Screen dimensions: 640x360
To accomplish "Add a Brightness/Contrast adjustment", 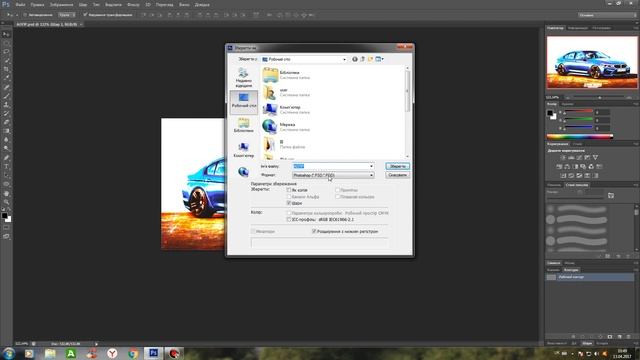I will [x=563, y=158].
